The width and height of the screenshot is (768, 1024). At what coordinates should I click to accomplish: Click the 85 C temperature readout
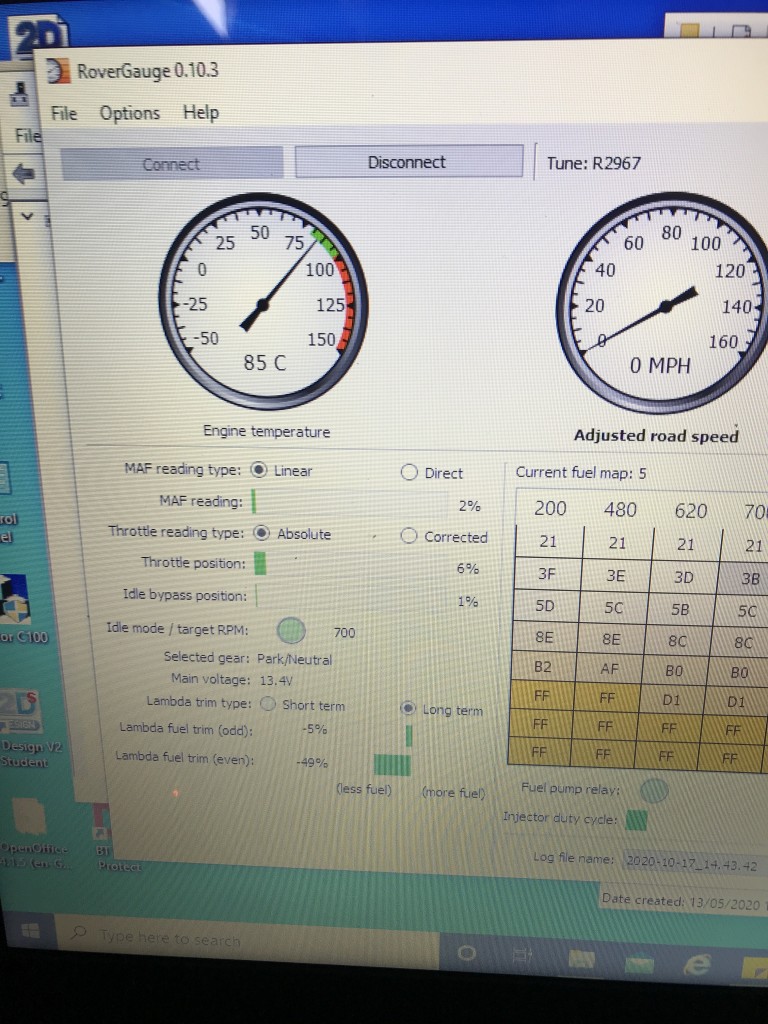pyautogui.click(x=264, y=362)
